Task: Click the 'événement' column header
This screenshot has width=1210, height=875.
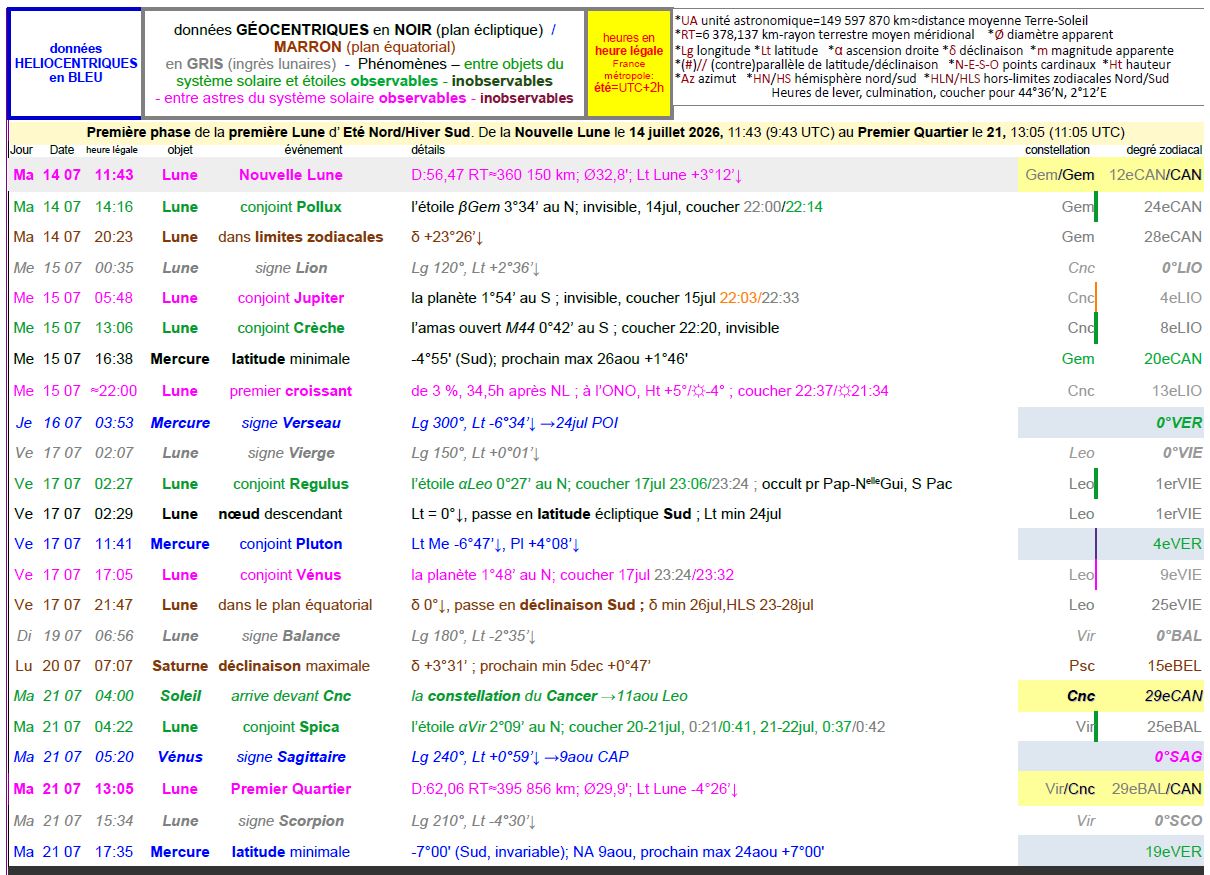Action: tap(313, 150)
